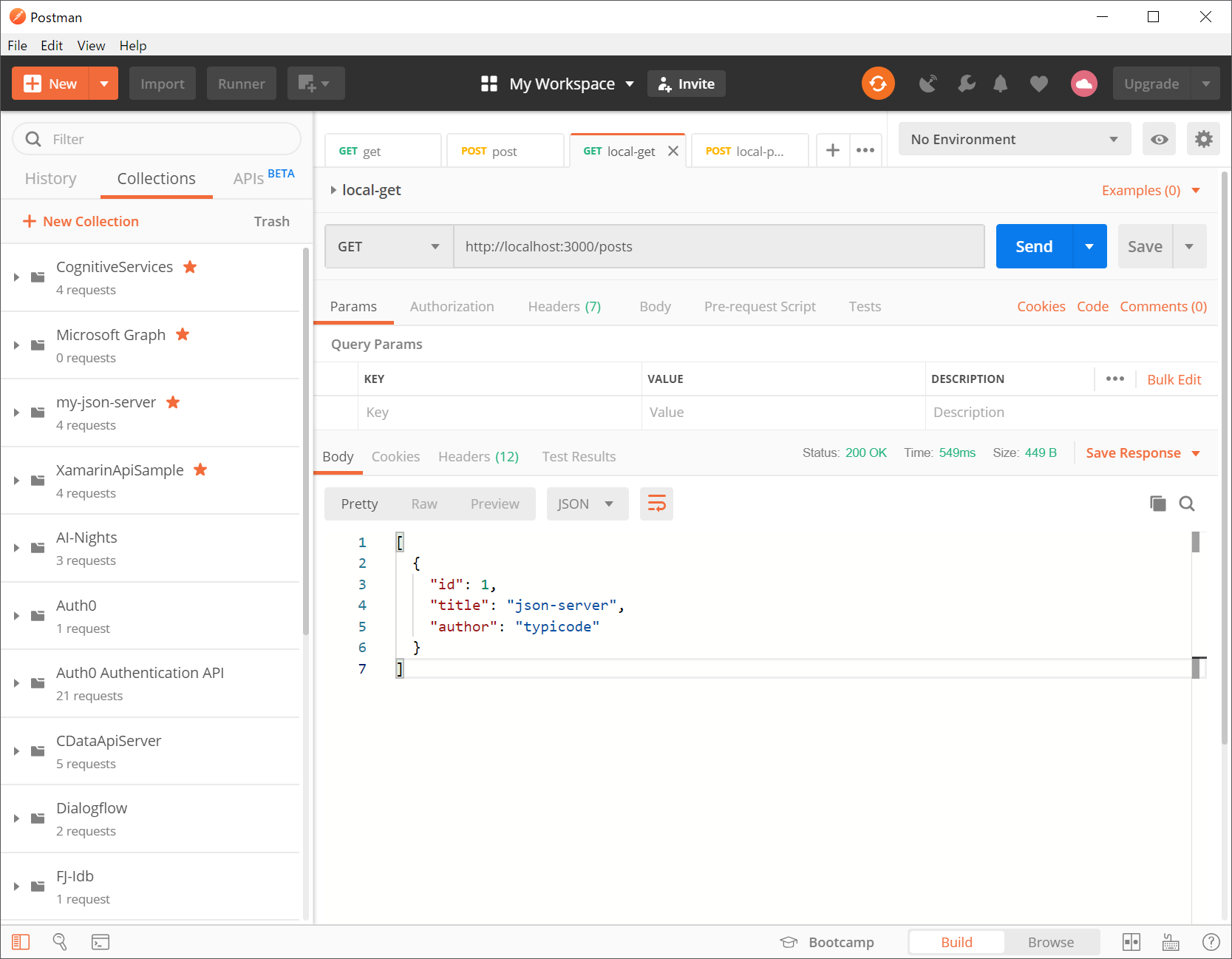
Task: Open query params column options dots
Action: coord(1114,379)
